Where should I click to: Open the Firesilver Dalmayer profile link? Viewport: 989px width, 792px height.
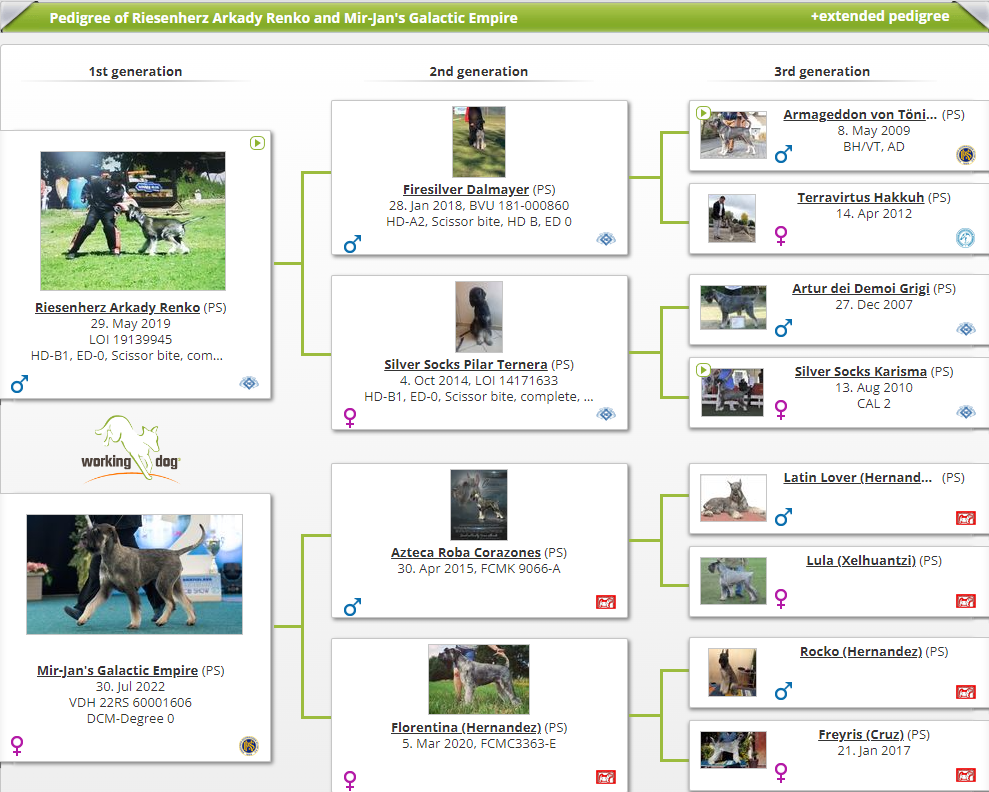(465, 190)
